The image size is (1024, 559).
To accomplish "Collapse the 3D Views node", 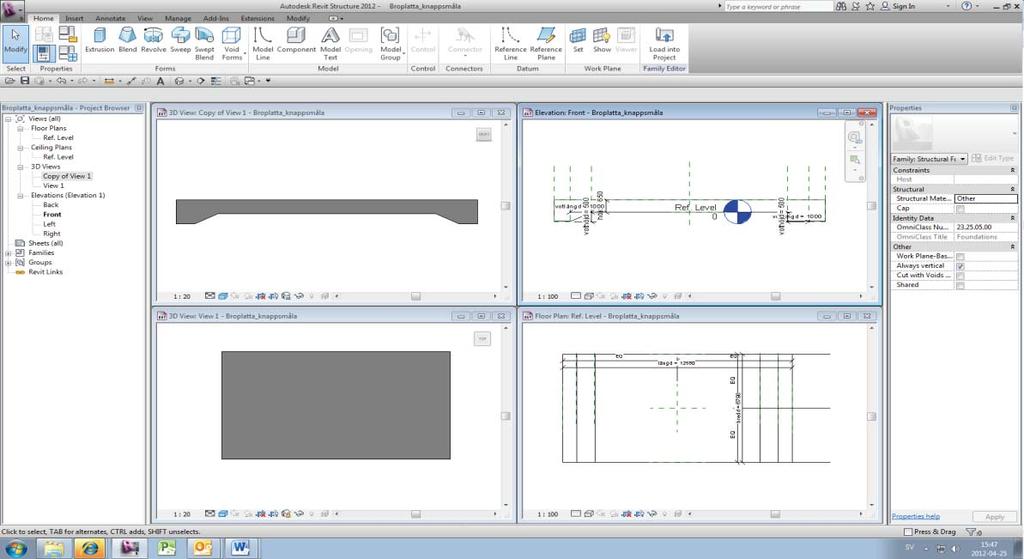I will (x=20, y=167).
